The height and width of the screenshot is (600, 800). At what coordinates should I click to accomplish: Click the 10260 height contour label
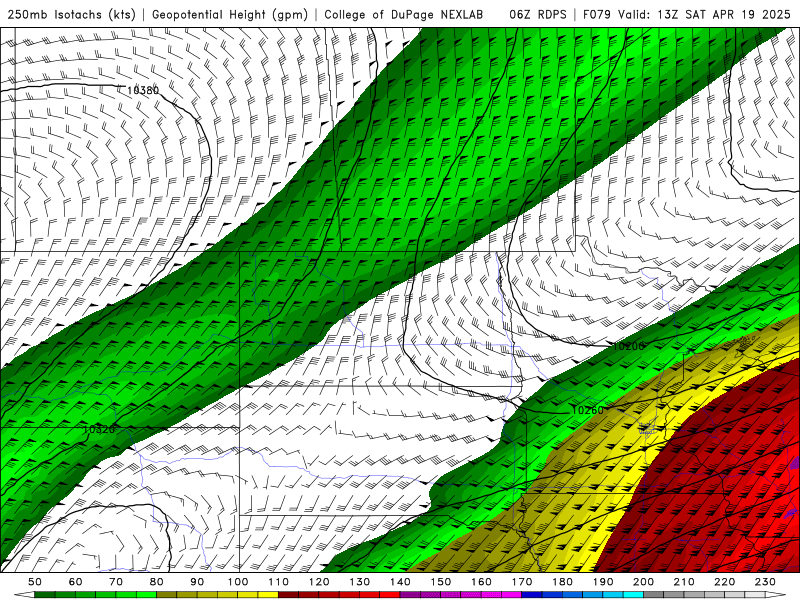pyautogui.click(x=588, y=411)
